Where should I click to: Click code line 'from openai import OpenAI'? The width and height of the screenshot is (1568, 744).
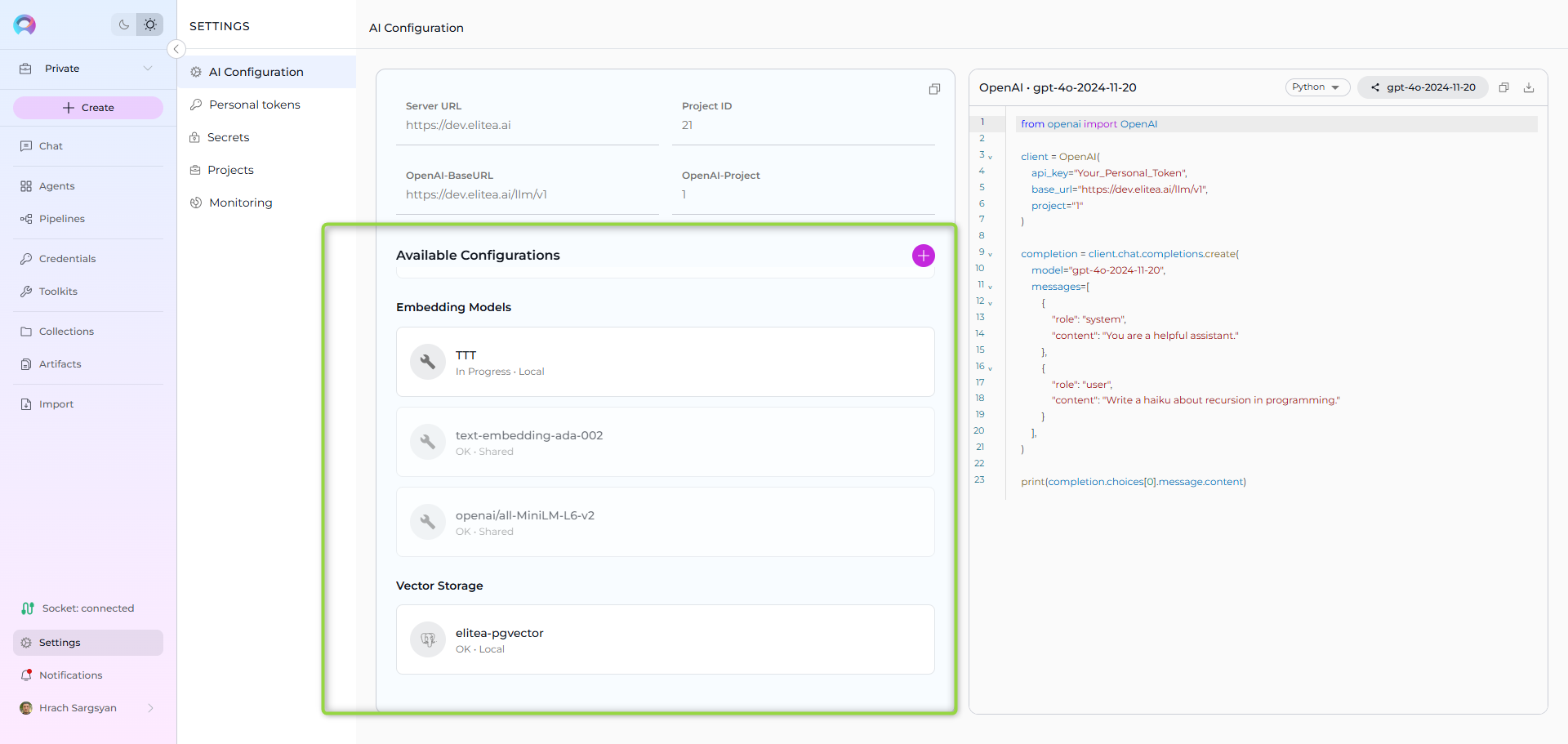coord(1089,124)
